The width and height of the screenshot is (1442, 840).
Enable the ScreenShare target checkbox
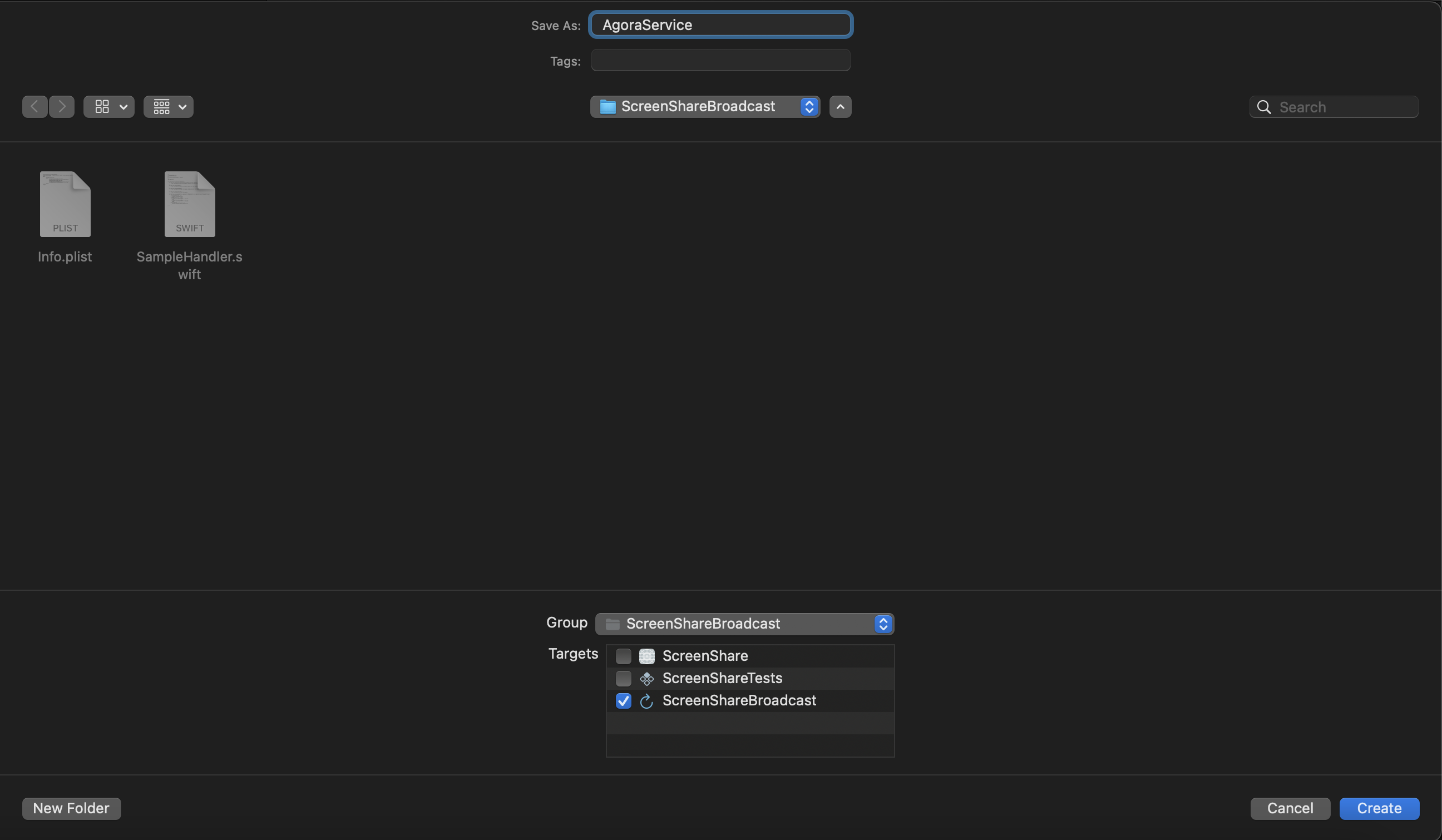[623, 656]
